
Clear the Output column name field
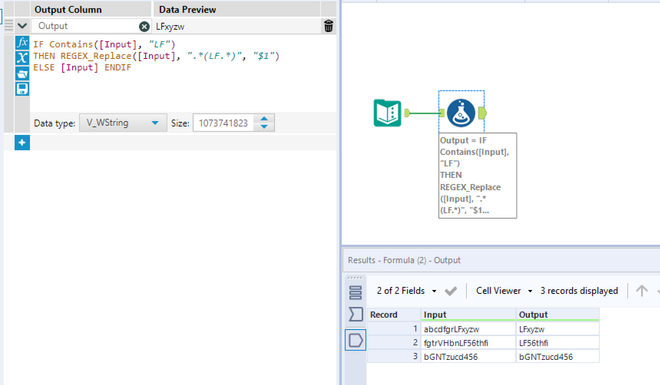click(144, 27)
